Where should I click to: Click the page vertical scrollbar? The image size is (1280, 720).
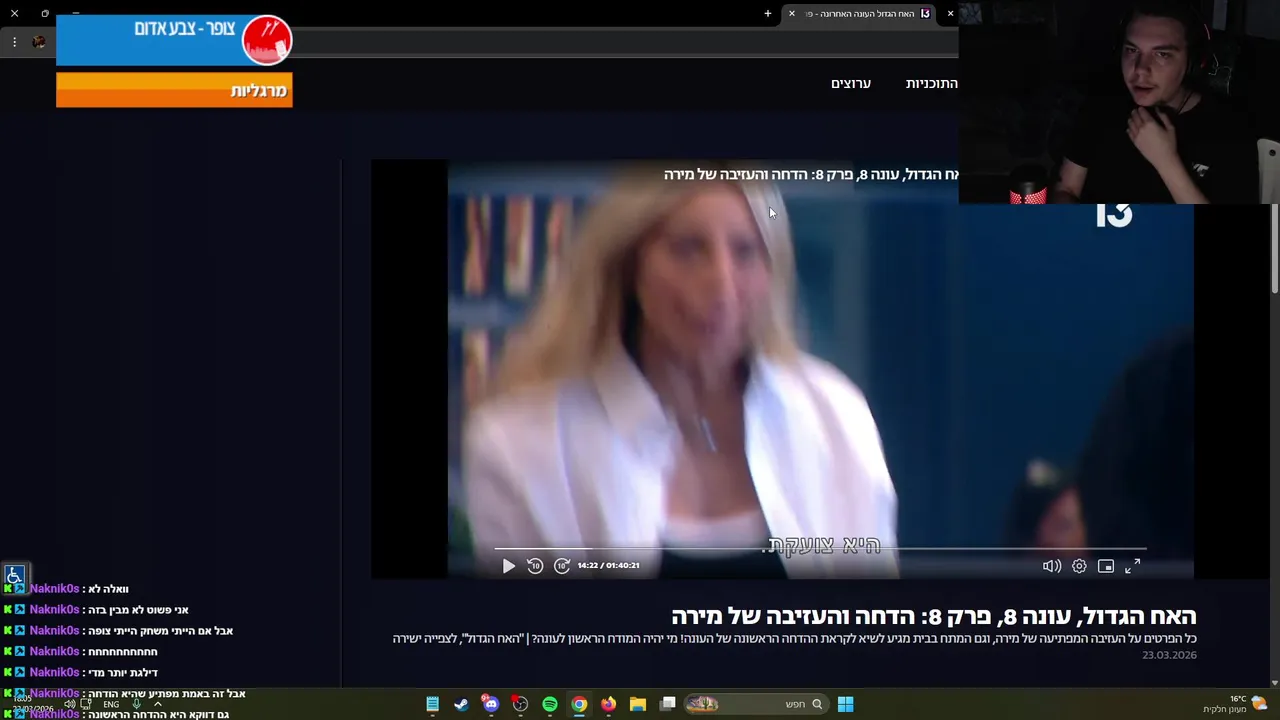1275,250
